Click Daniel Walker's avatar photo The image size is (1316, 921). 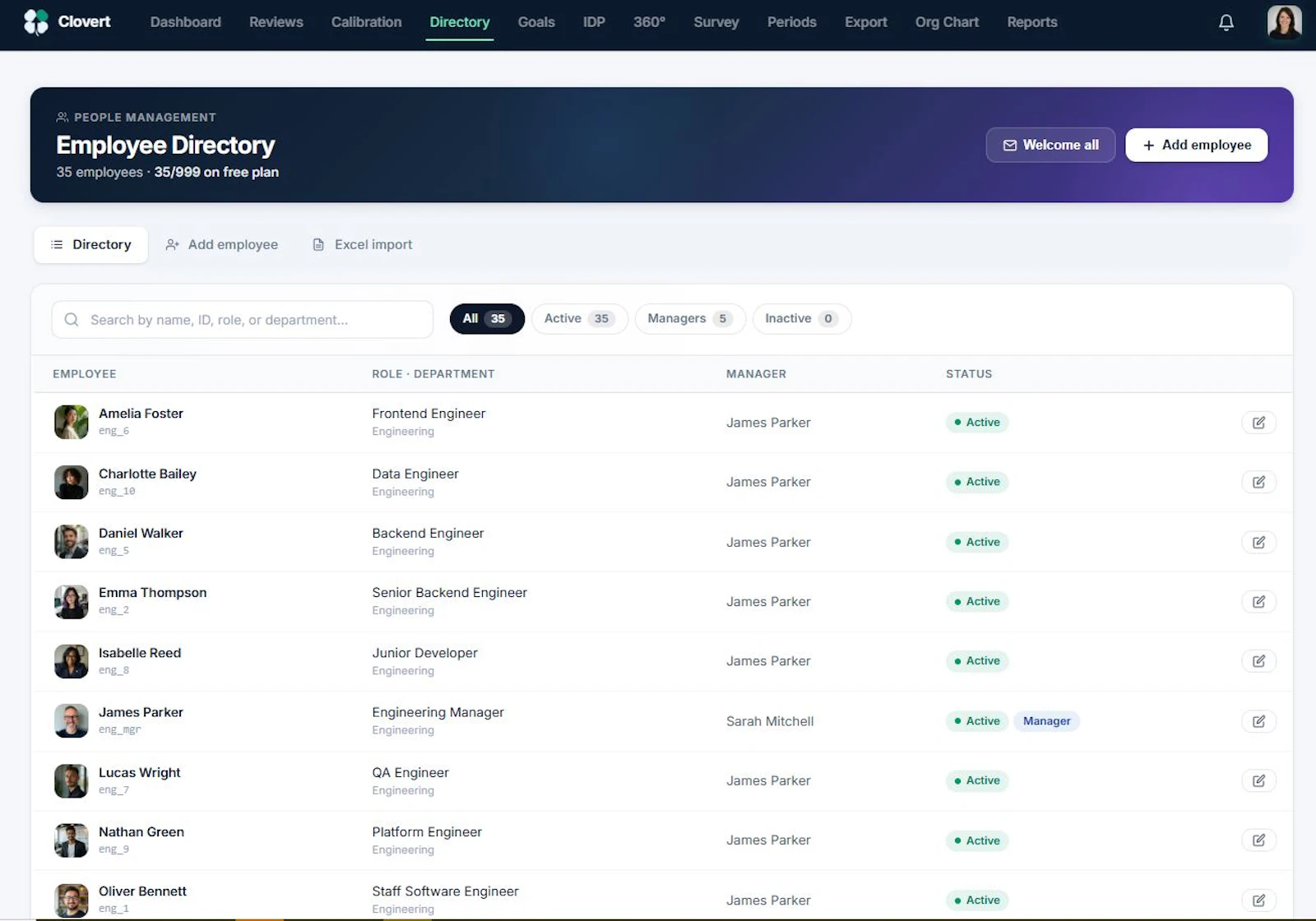click(x=71, y=542)
